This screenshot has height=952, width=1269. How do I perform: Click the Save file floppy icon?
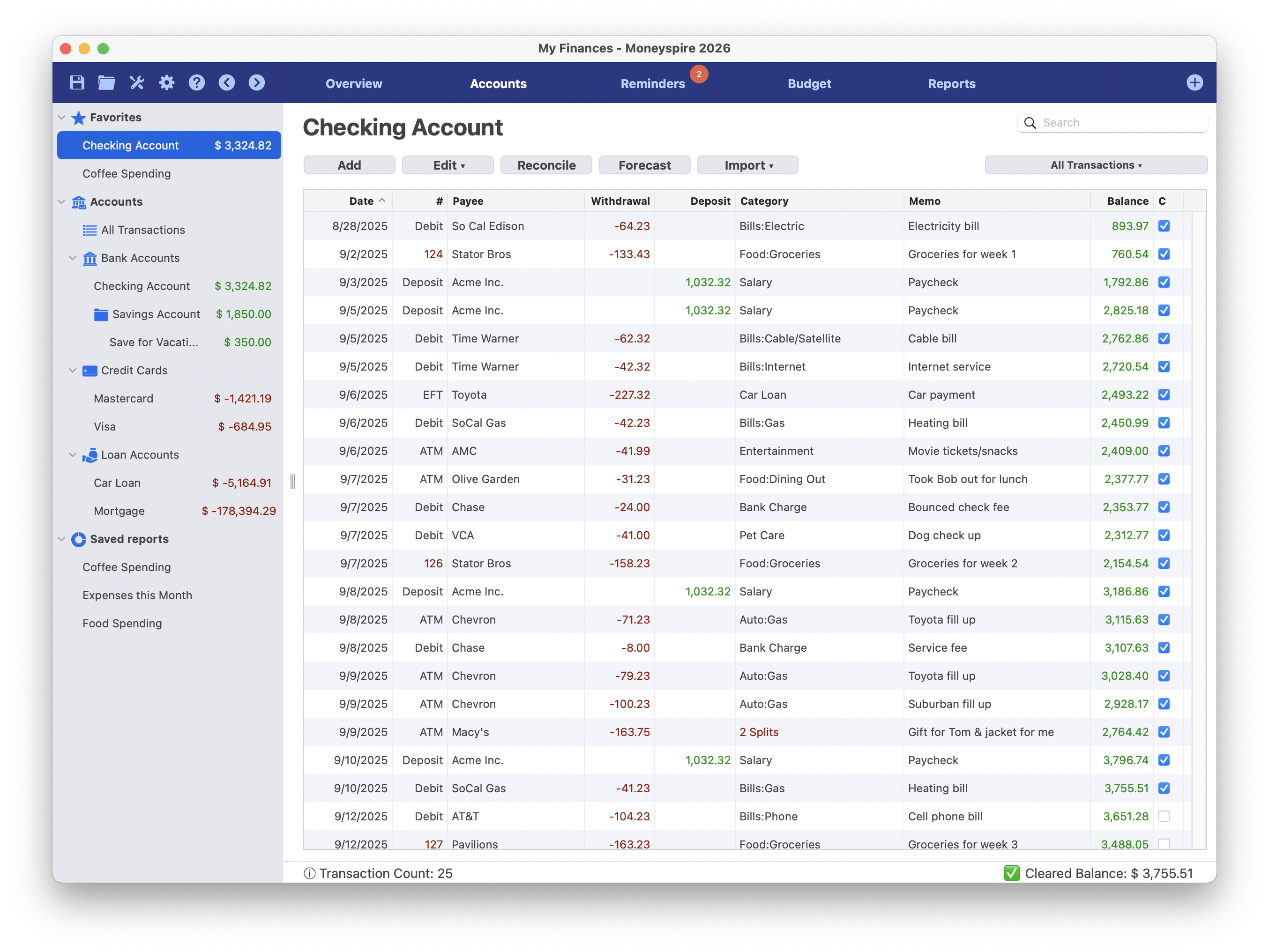(x=77, y=82)
